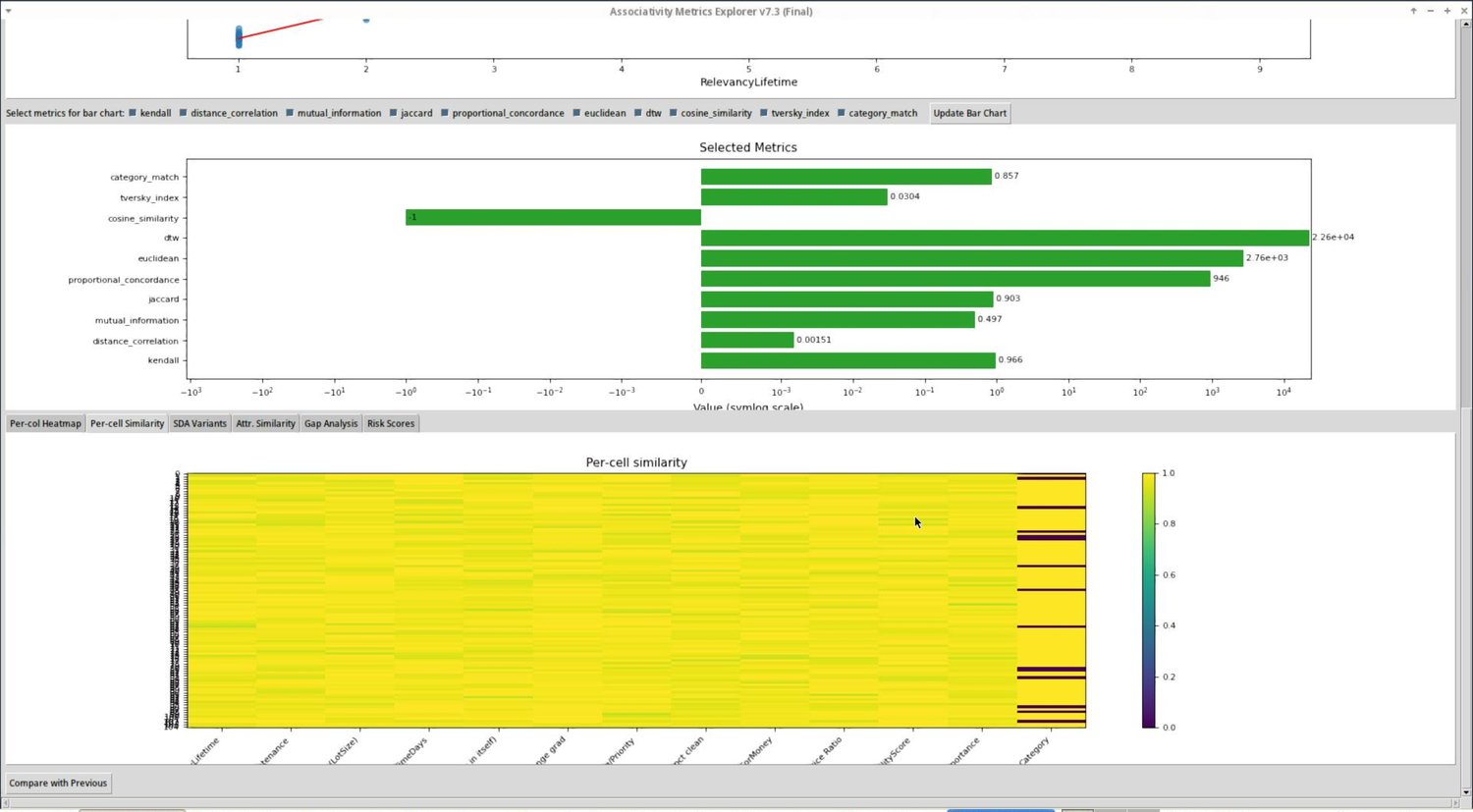This screenshot has height=812, width=1473.
Task: Select the Attr. Similarity tab
Action: pos(265,423)
